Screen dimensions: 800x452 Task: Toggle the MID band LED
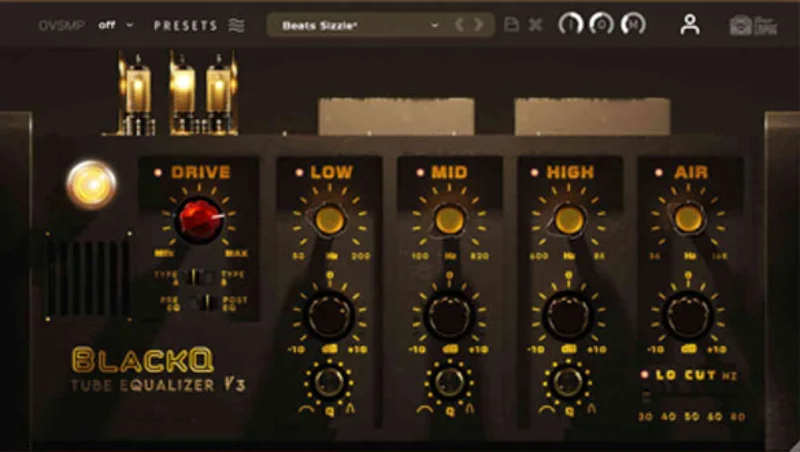click(420, 172)
